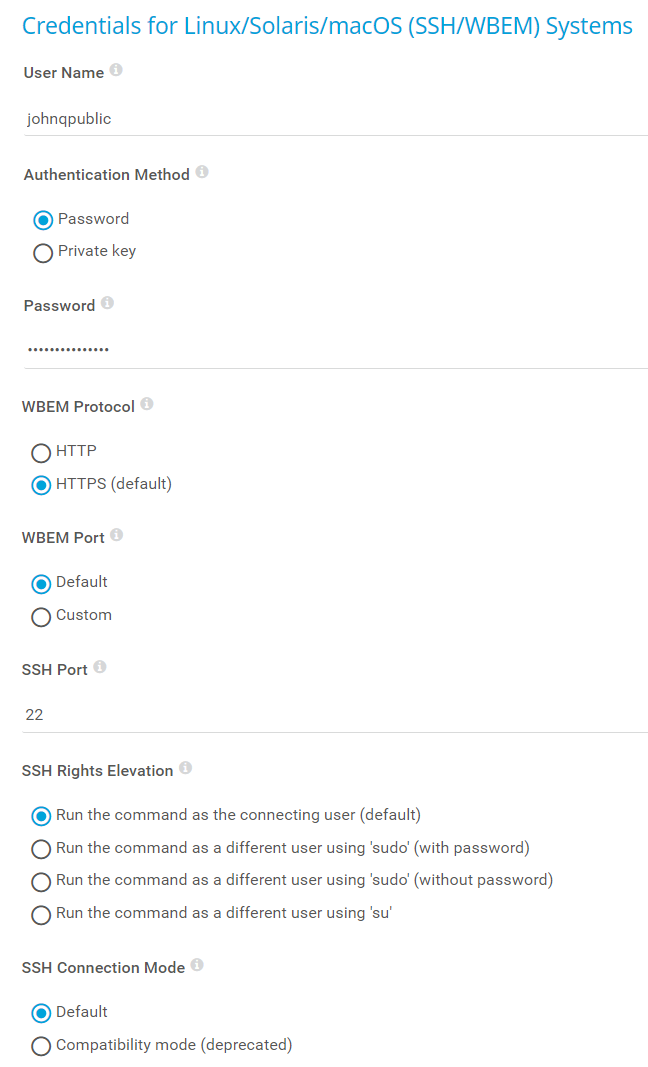Screen dimensions: 648x1067
Task: Select run command using 'su'
Action: pos(41,914)
